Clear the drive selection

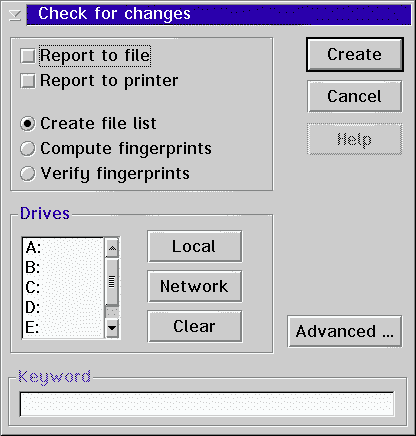195,326
